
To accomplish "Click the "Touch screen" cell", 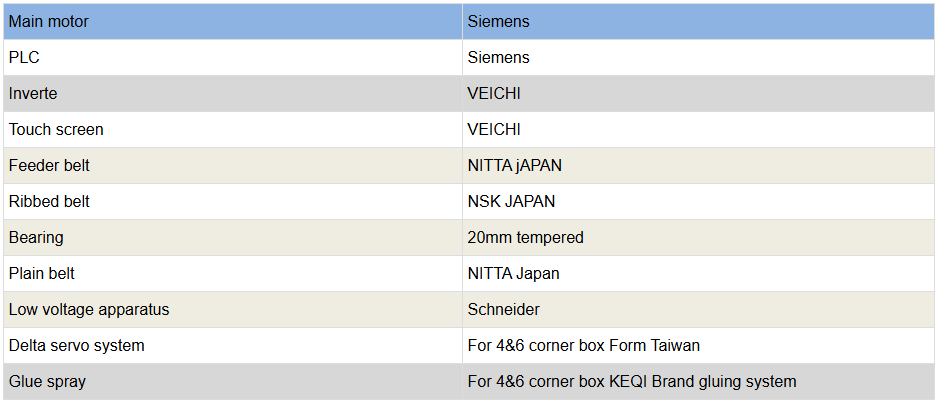I will click(x=56, y=129).
